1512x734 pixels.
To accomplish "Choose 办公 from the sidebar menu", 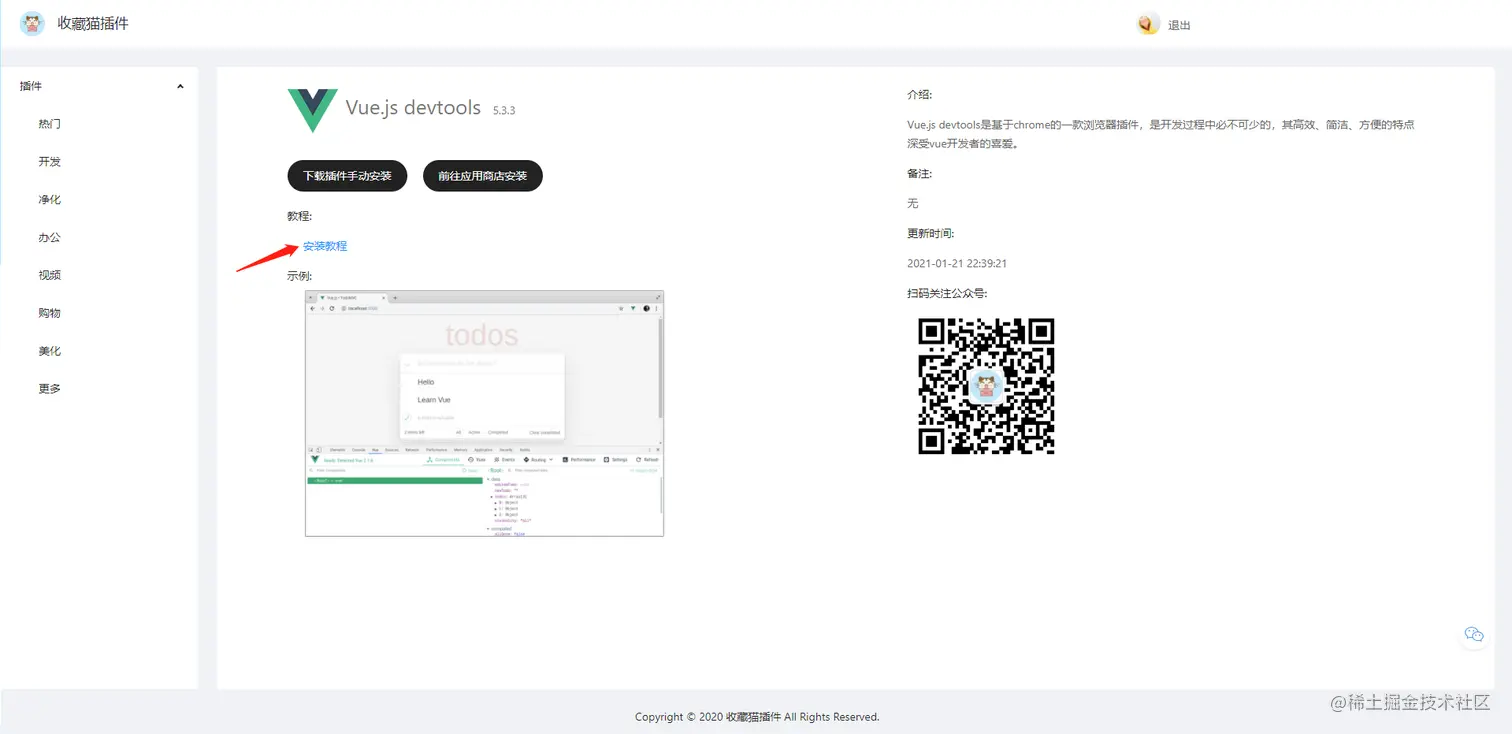I will [50, 238].
